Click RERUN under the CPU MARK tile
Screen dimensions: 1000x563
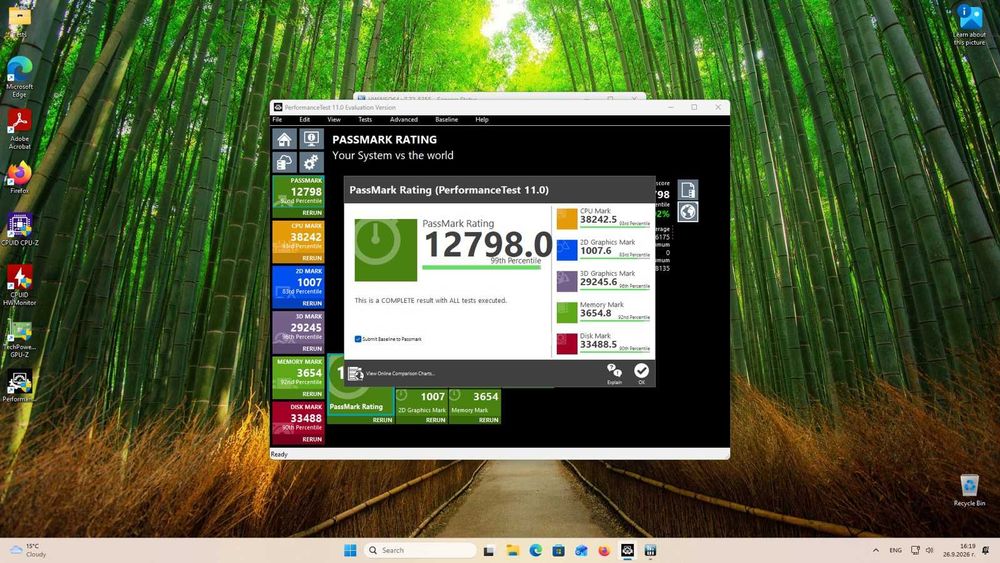312,258
